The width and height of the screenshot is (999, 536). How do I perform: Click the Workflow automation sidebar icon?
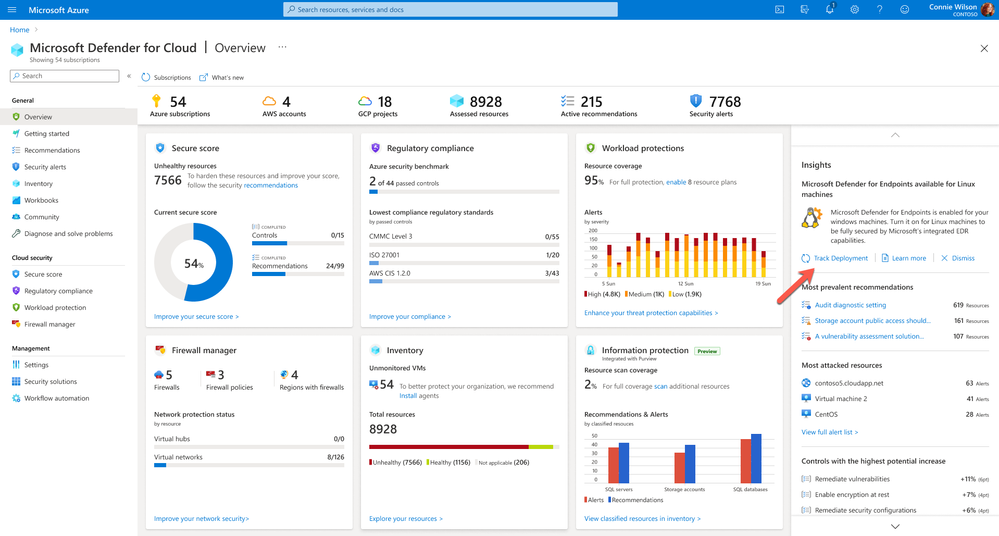(x=16, y=398)
